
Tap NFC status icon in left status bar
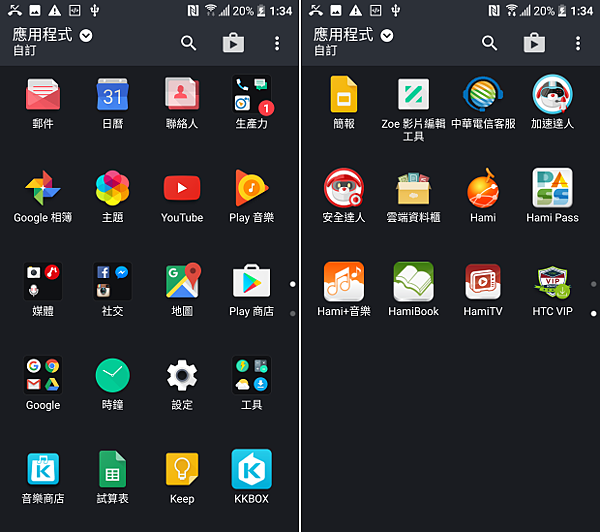tap(193, 11)
